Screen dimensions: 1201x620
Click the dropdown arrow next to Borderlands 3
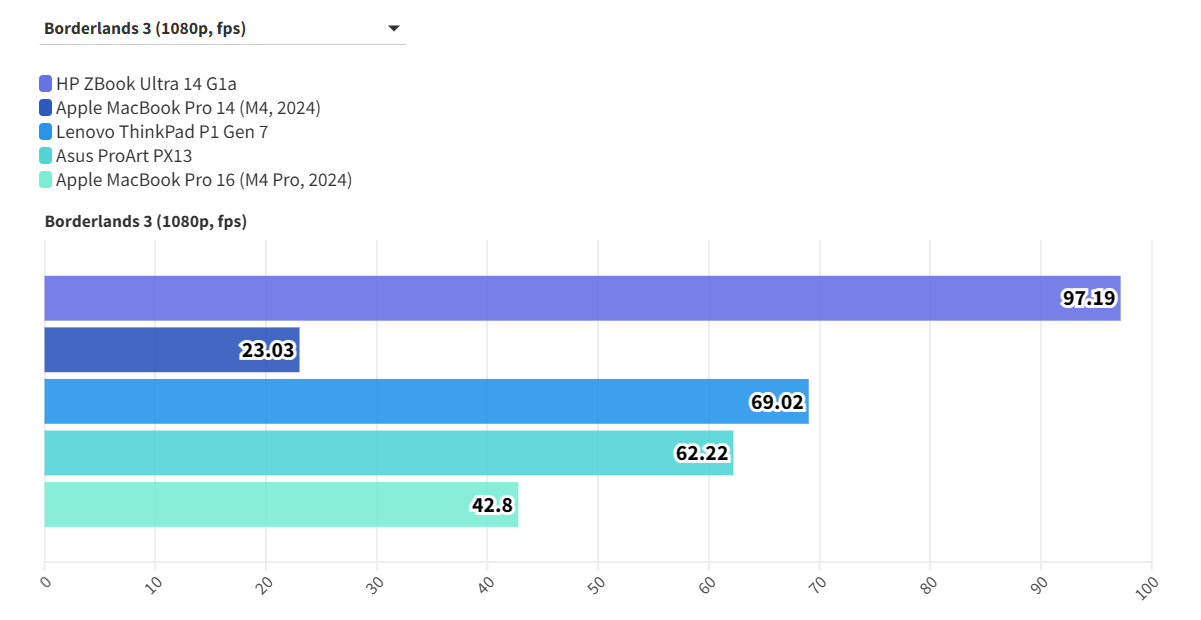pyautogui.click(x=394, y=29)
